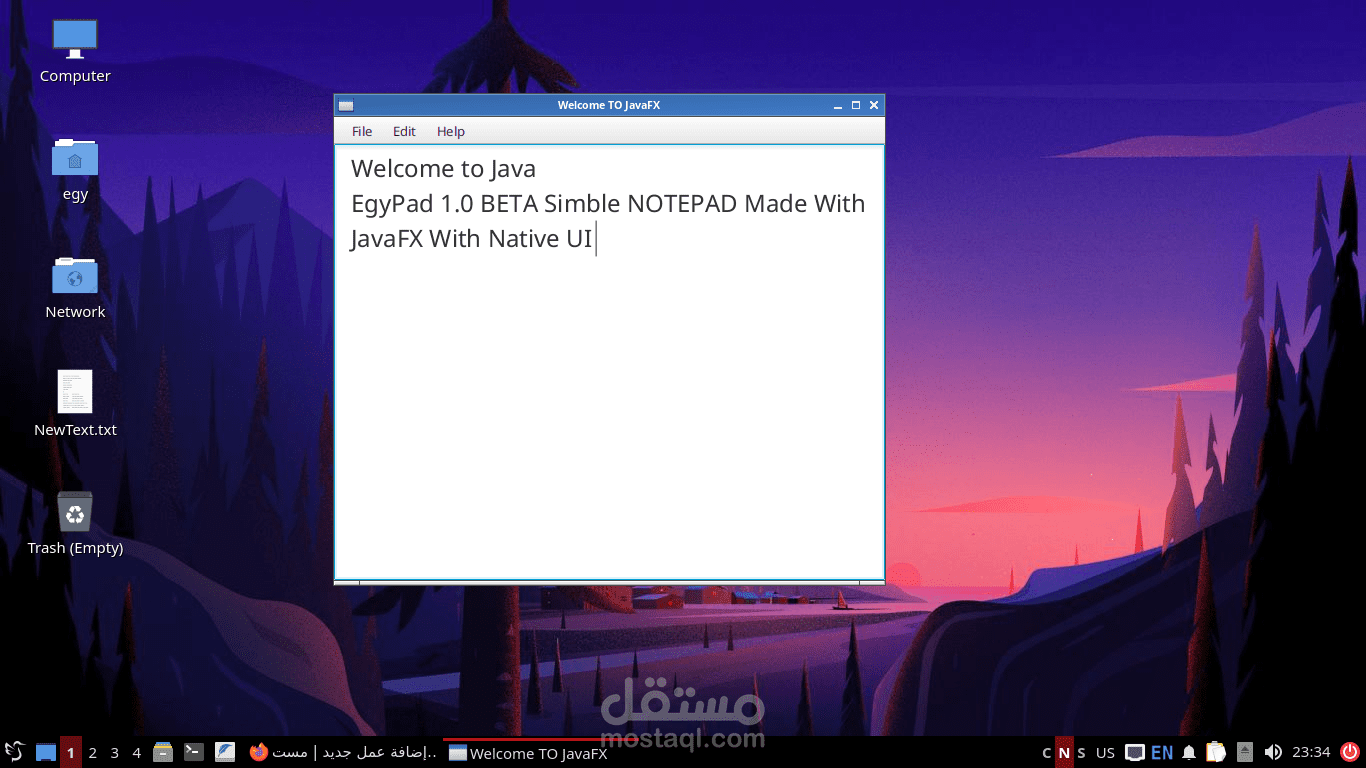The width and height of the screenshot is (1366, 768).
Task: Switch to workspace 2
Action: pos(93,752)
